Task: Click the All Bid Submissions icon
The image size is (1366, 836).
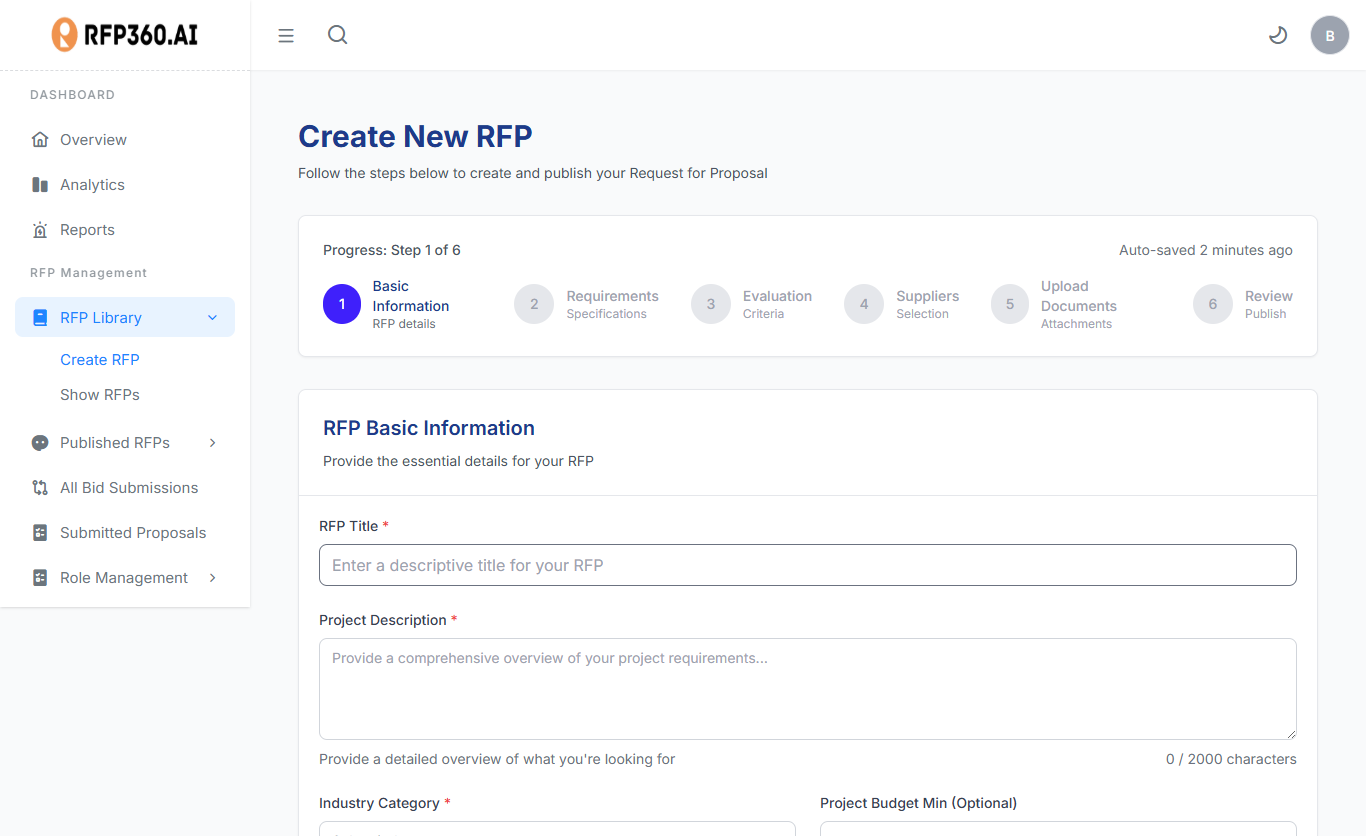Action: 41,487
